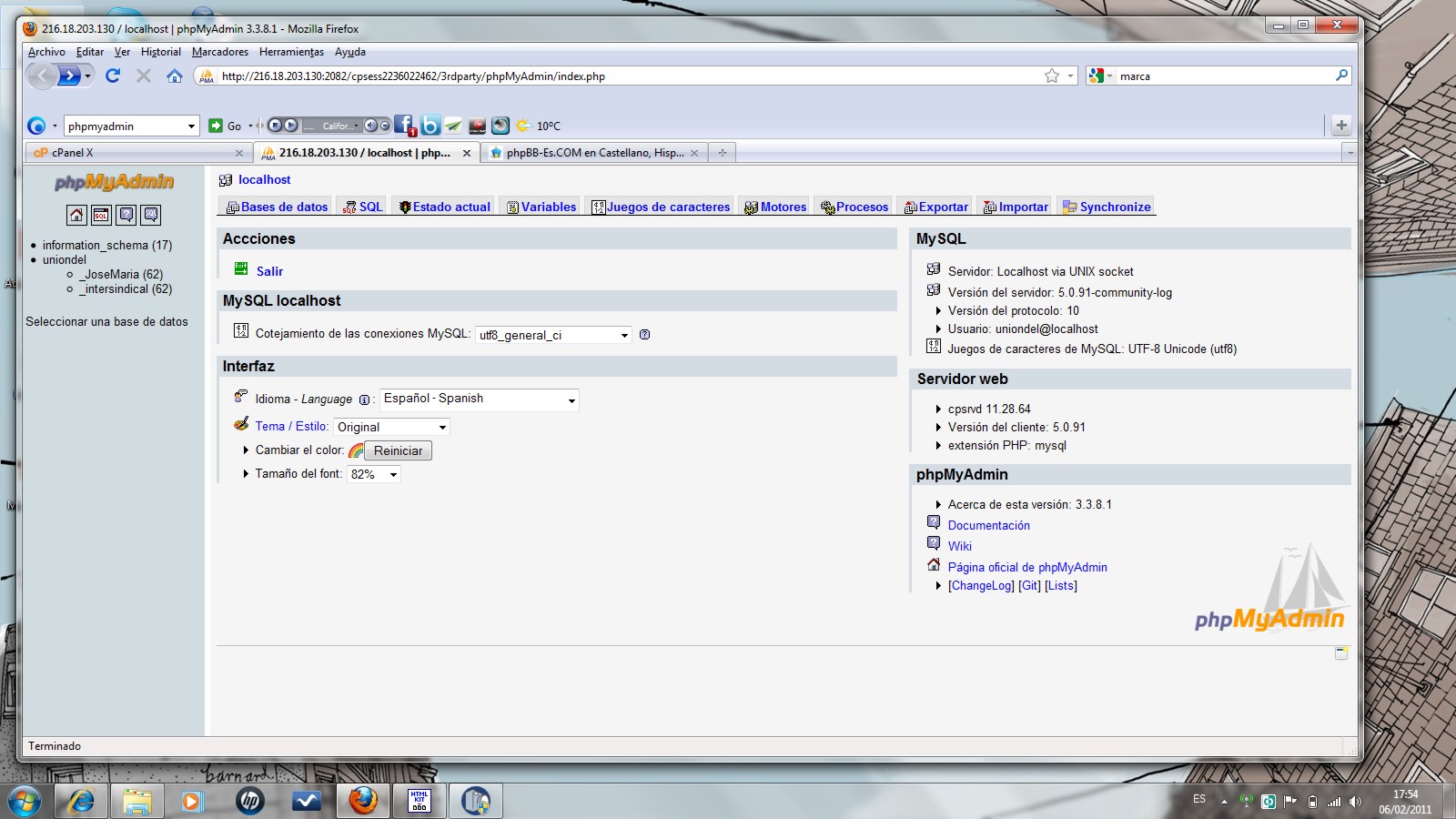This screenshot has width=1456, height=819.
Task: Select the information_schema (17) database
Action: pos(107,245)
